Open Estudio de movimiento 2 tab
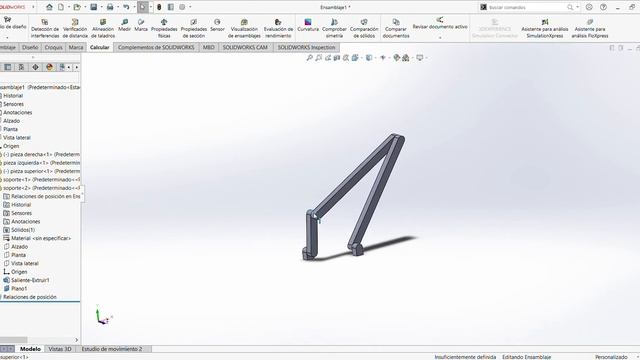Viewport: 640px width, 360px height. click(x=112, y=349)
